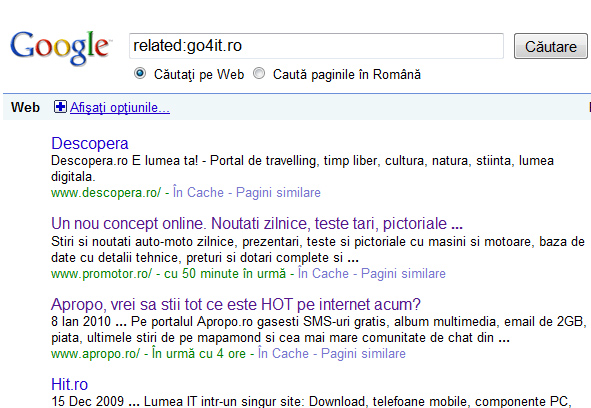Select Caută paginile în Română radio button
Screen dimensions: 591x408
pyautogui.click(x=259, y=73)
